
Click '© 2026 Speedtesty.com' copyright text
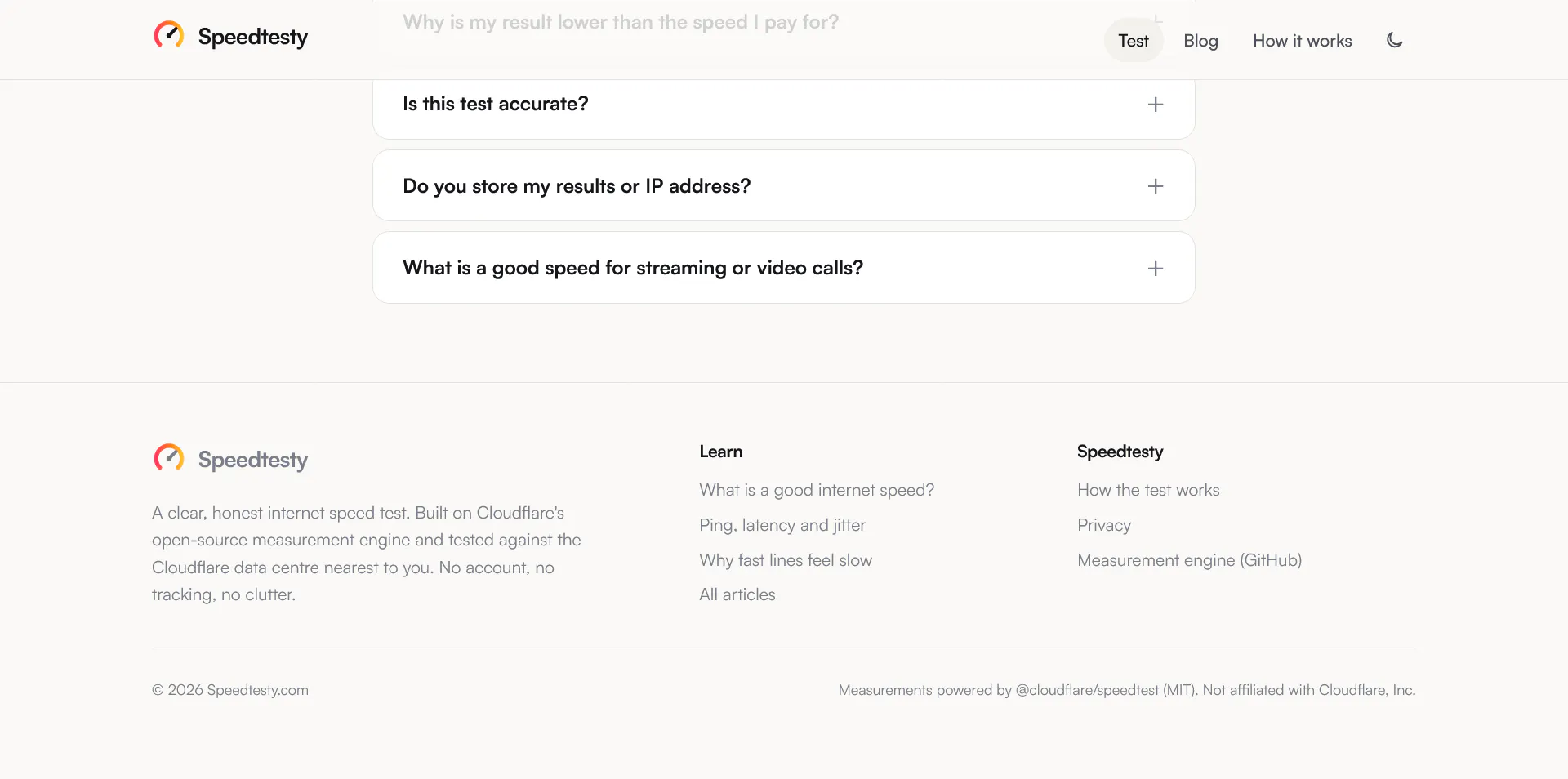230,690
